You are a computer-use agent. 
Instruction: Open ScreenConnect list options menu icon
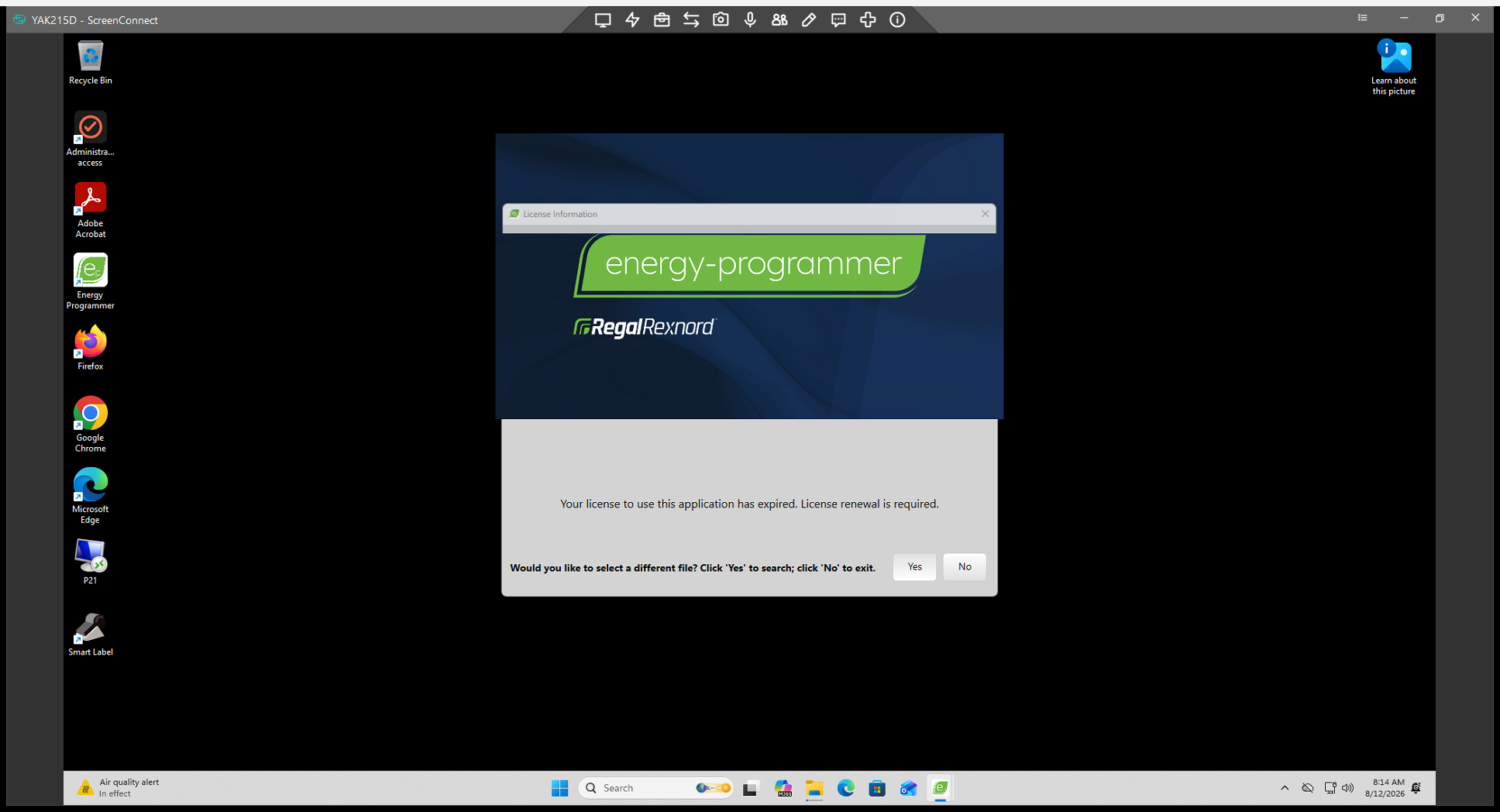1363,18
